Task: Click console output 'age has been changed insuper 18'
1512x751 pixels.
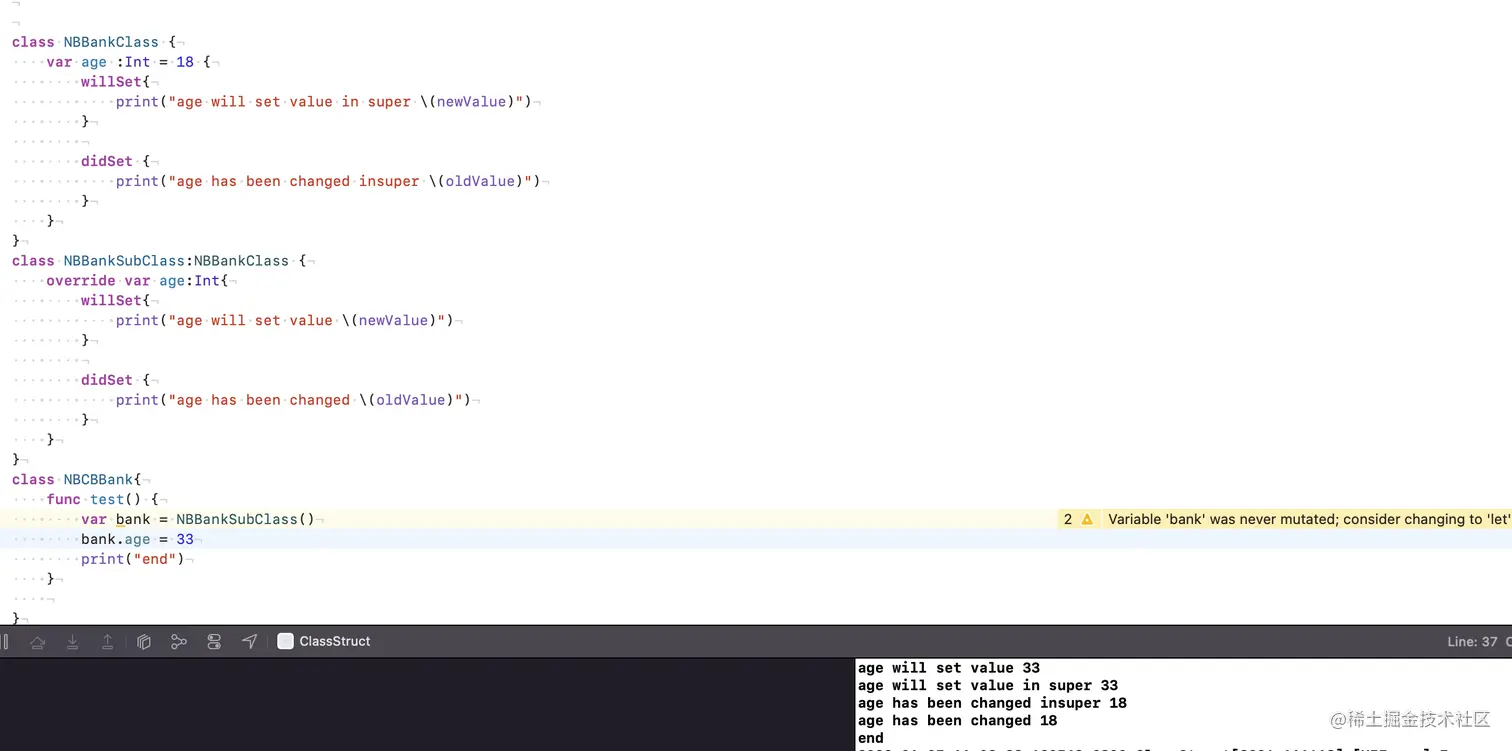Action: point(992,703)
